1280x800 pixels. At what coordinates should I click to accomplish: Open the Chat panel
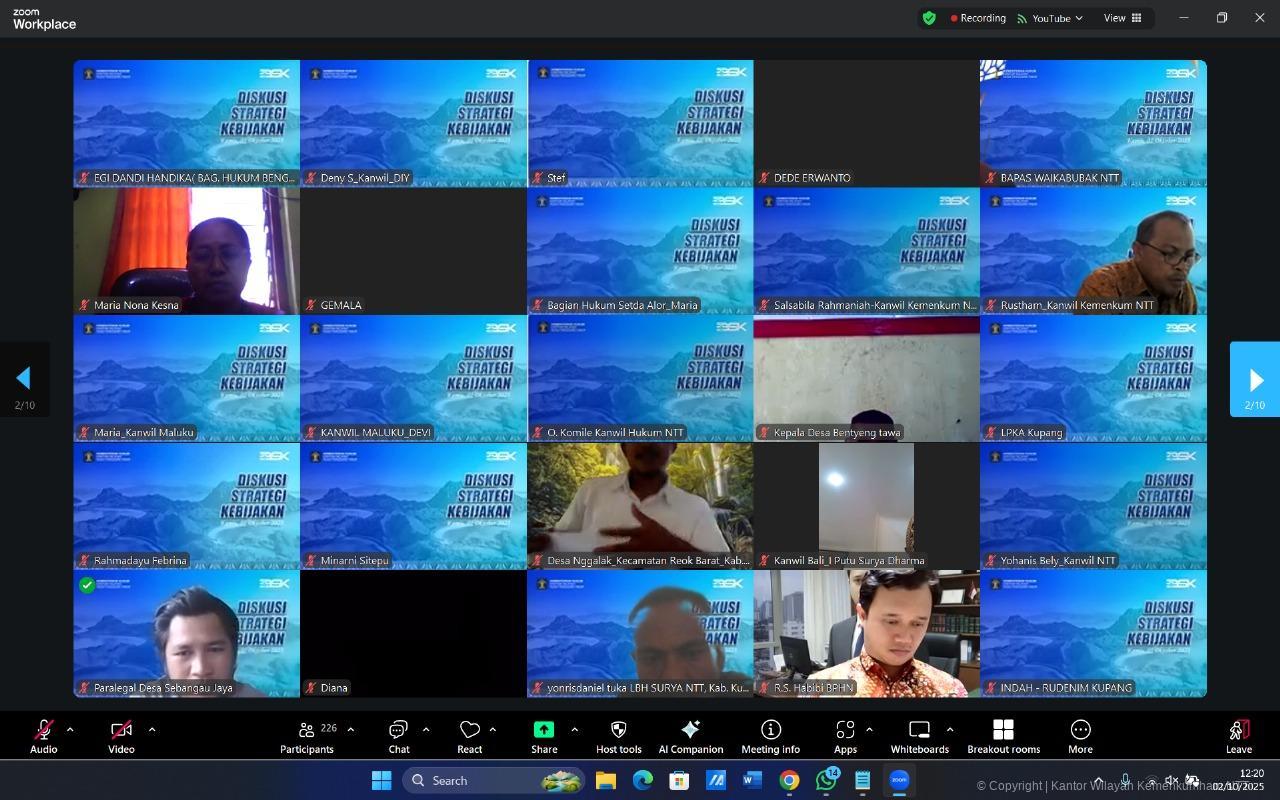click(398, 737)
